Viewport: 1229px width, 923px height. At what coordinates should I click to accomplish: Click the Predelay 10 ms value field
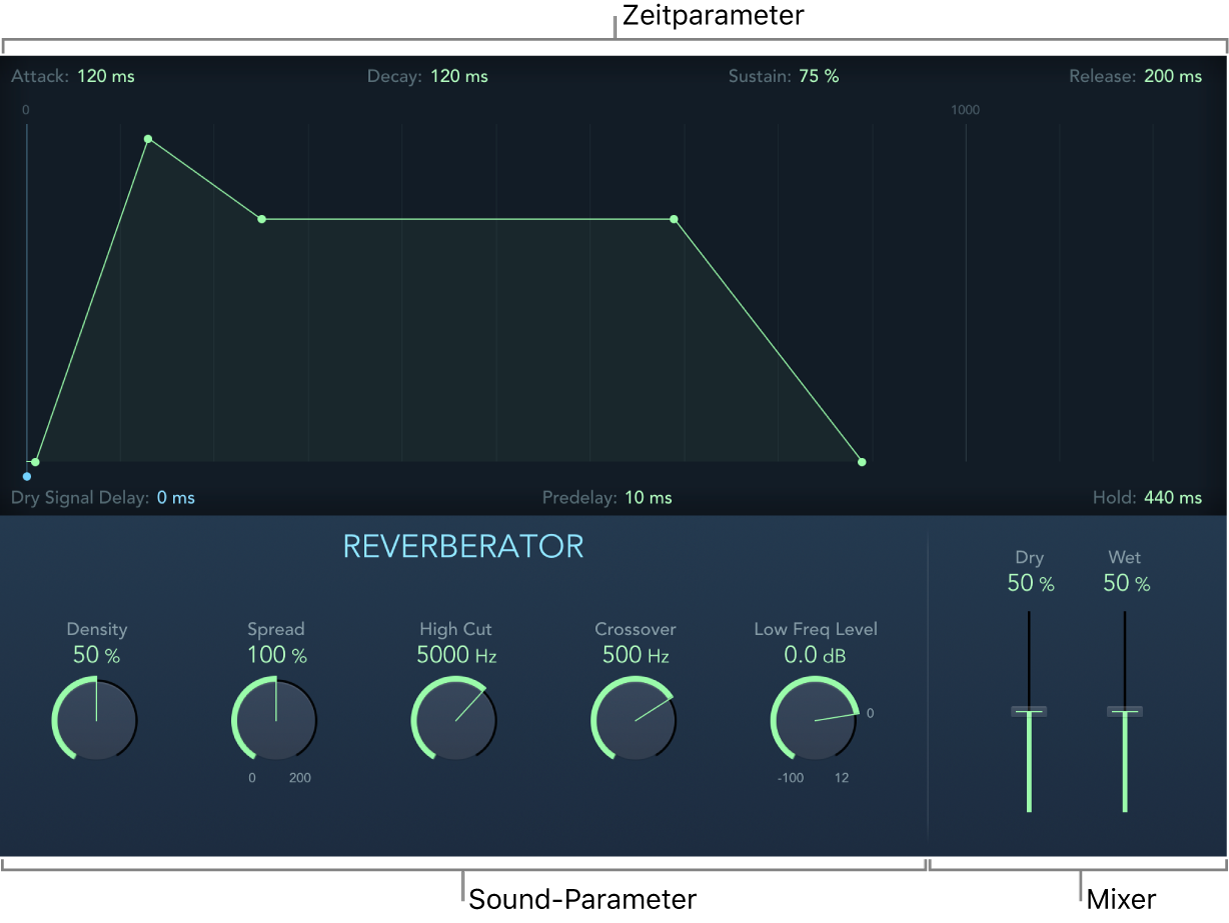648,497
